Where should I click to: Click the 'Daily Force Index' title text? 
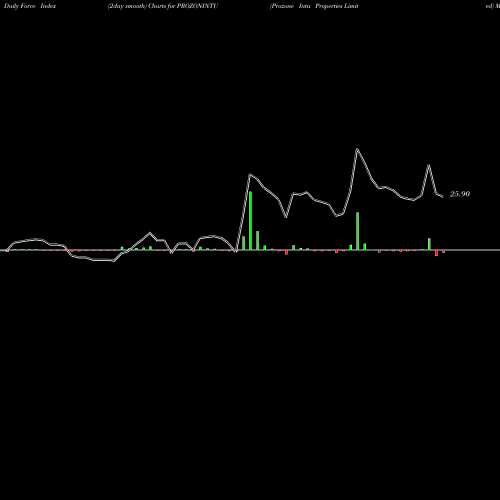[x=30, y=6]
